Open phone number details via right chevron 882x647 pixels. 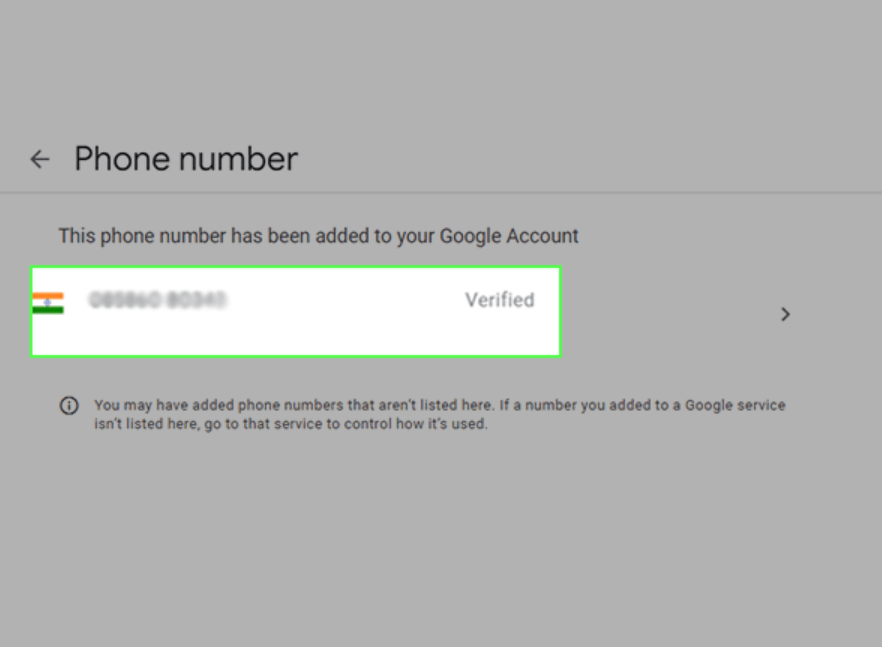coord(785,314)
